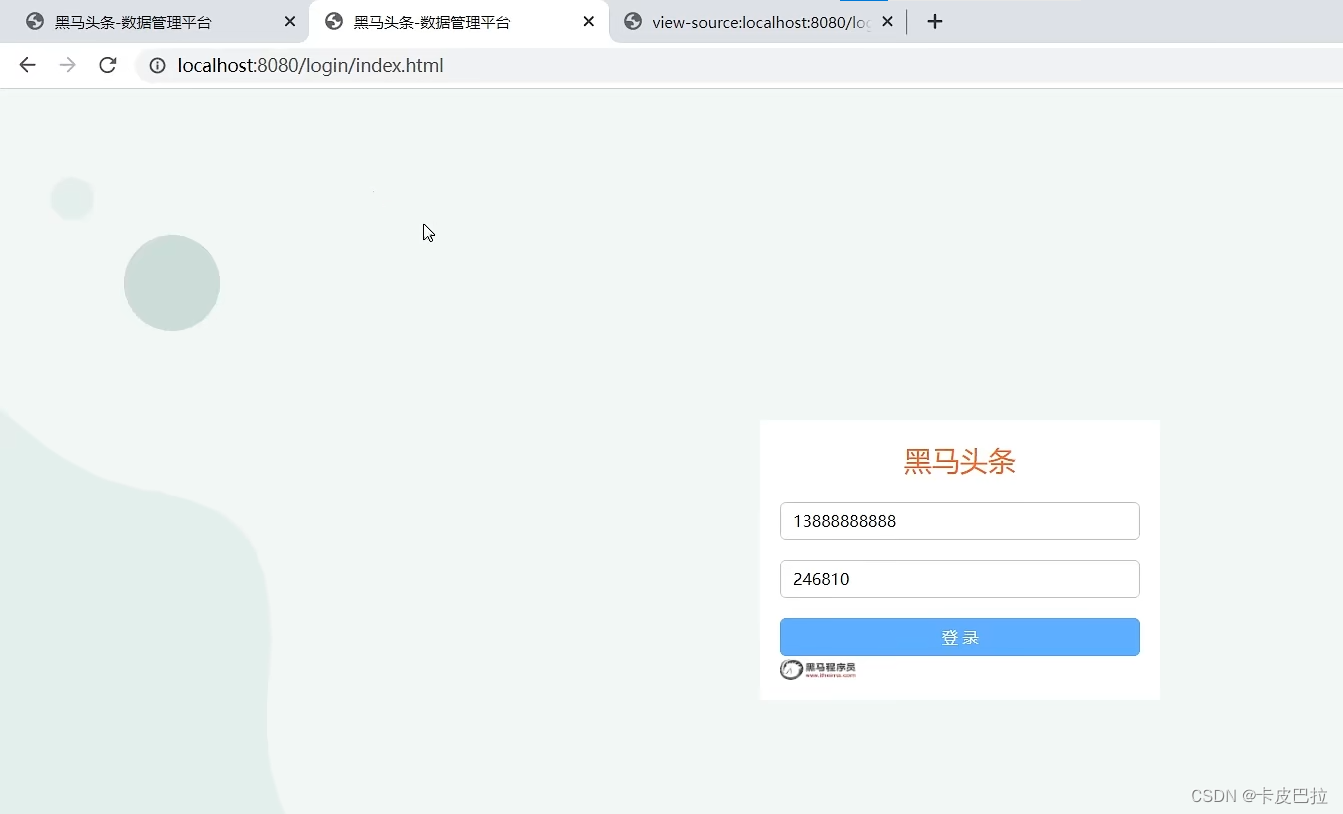Open a new browser tab with plus
This screenshot has width=1343, height=814.
pos(935,21)
